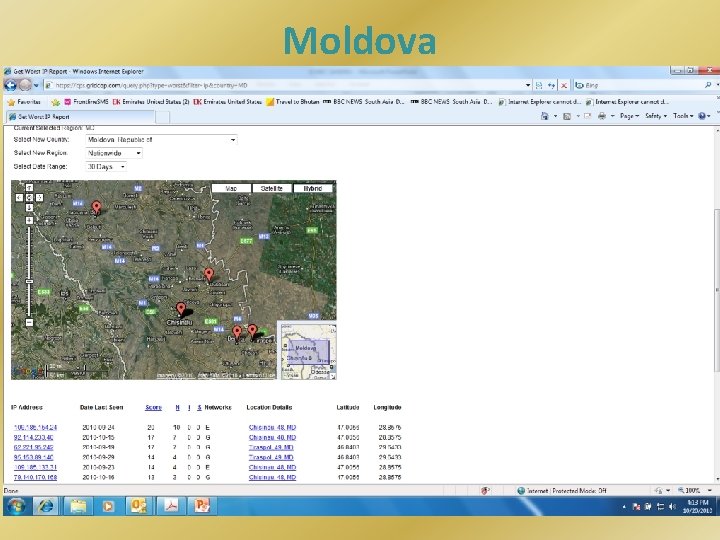The image size is (720, 540).
Task: Click the red marker on Bender, left of Tiraspol
Action: [236, 332]
